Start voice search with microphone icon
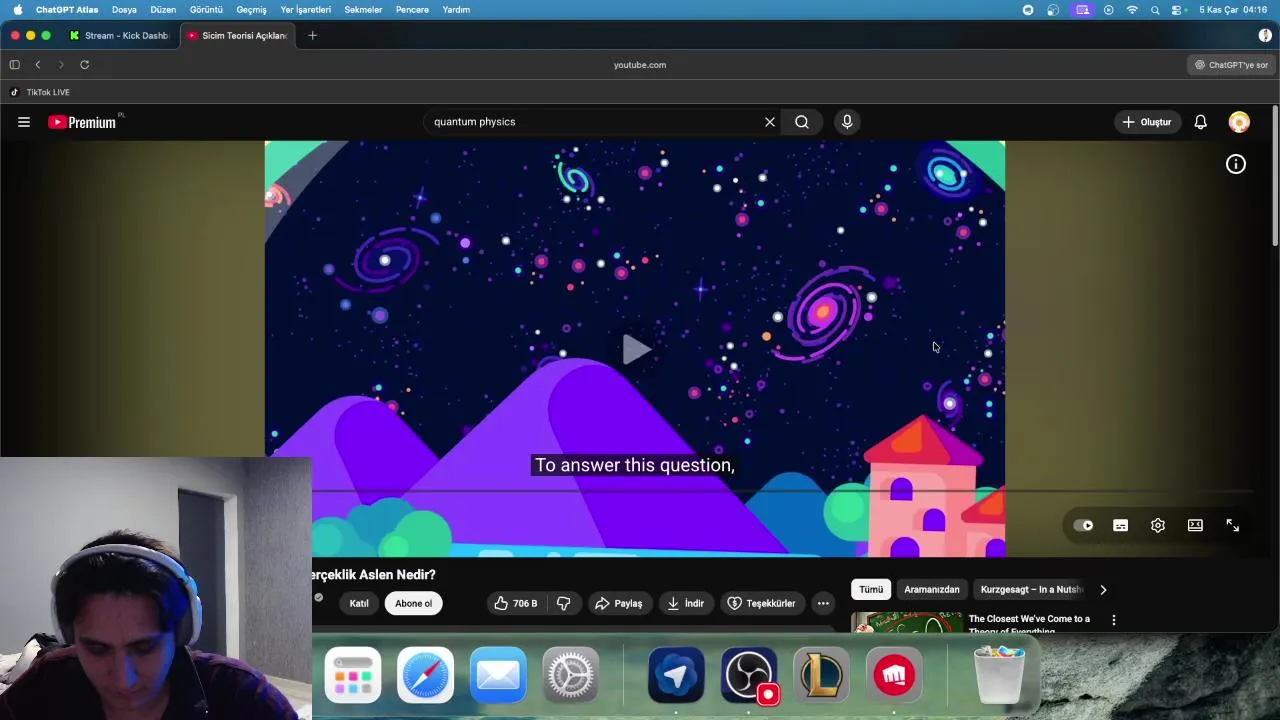This screenshot has height=720, width=1280. tap(847, 122)
